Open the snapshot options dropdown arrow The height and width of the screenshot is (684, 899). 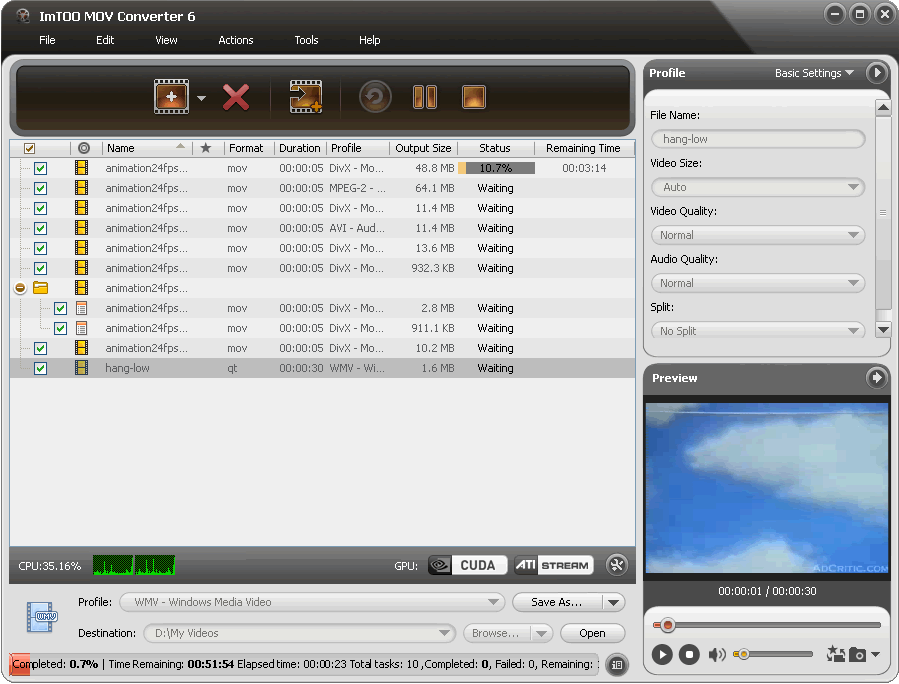875,654
